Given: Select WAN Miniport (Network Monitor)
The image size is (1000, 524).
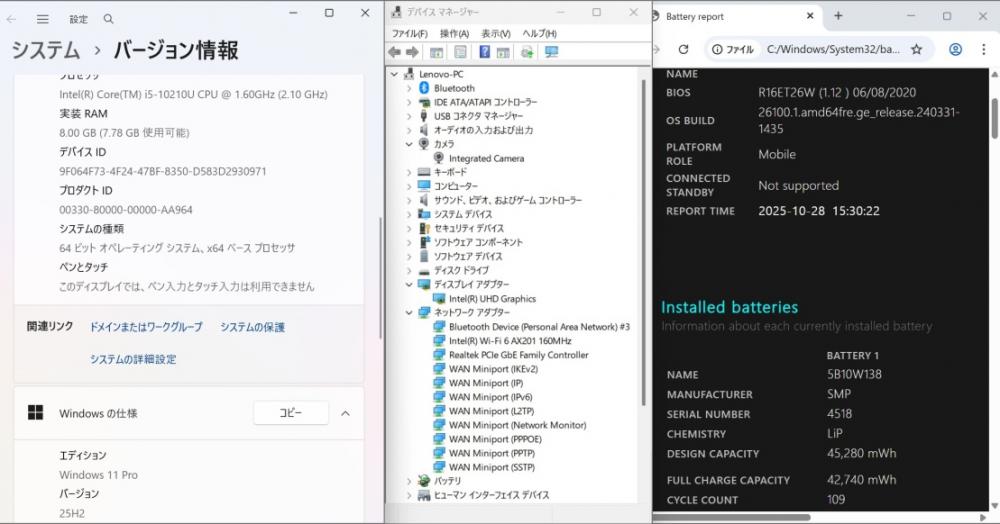Looking at the screenshot, I should (517, 425).
